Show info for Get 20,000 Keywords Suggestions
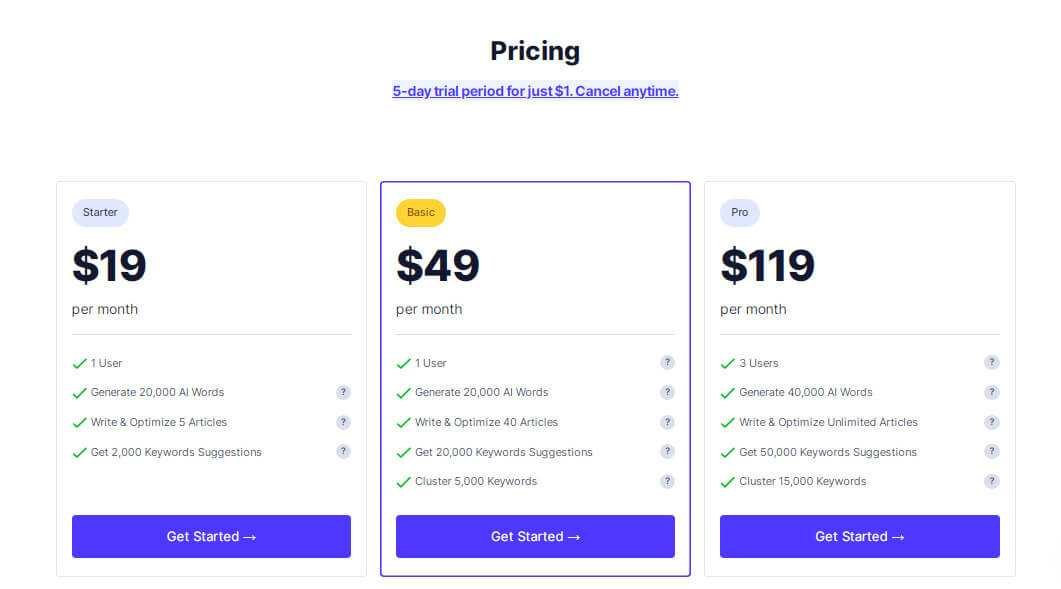Image resolution: width=1061 pixels, height=589 pixels. click(667, 452)
